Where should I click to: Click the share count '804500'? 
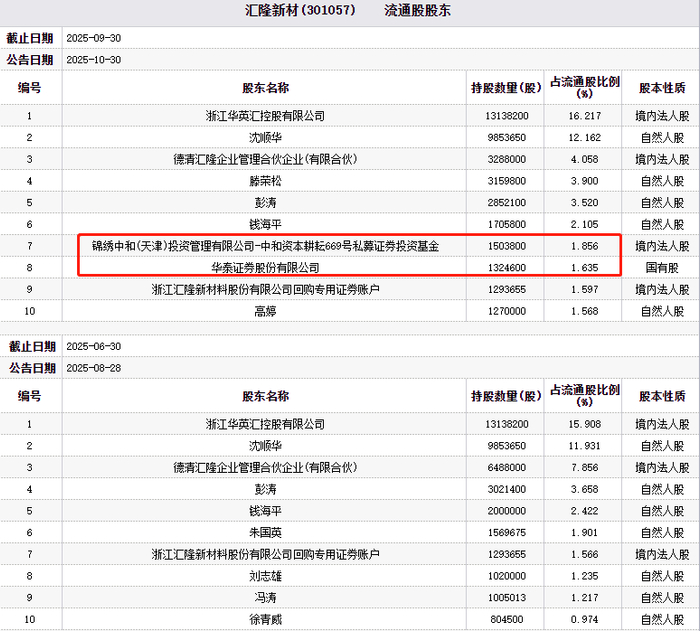tap(507, 619)
